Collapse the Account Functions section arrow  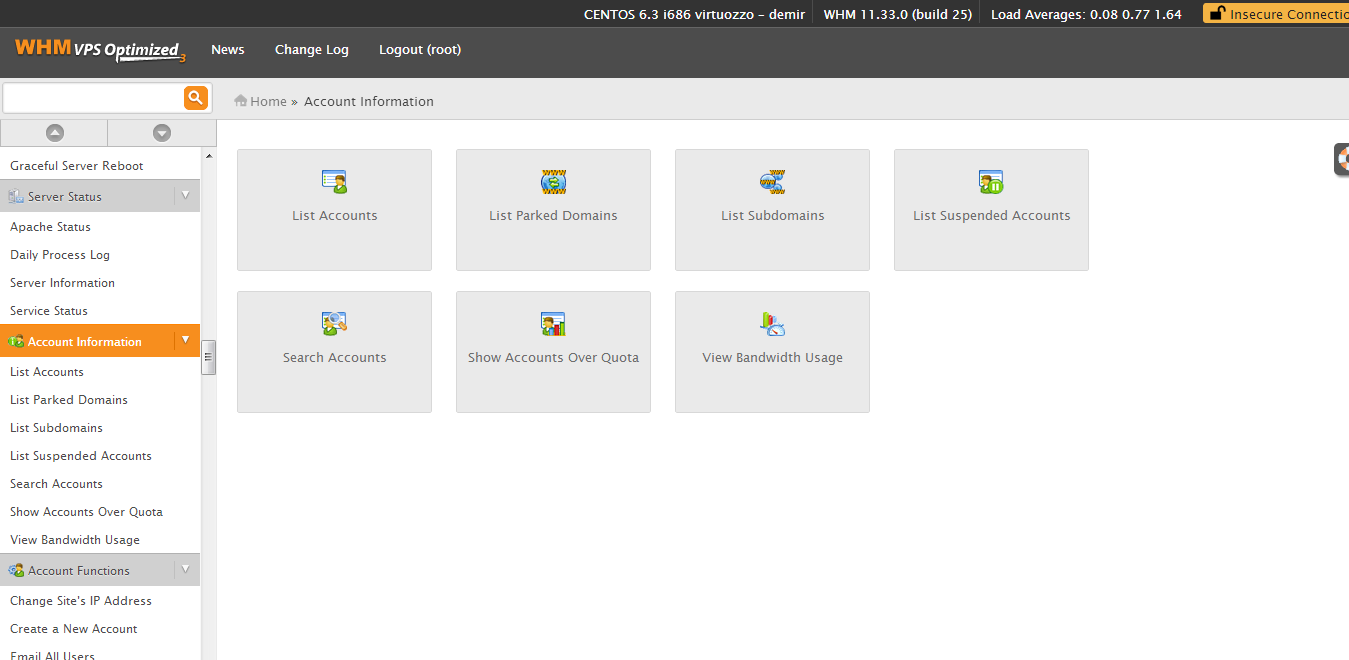pos(185,570)
